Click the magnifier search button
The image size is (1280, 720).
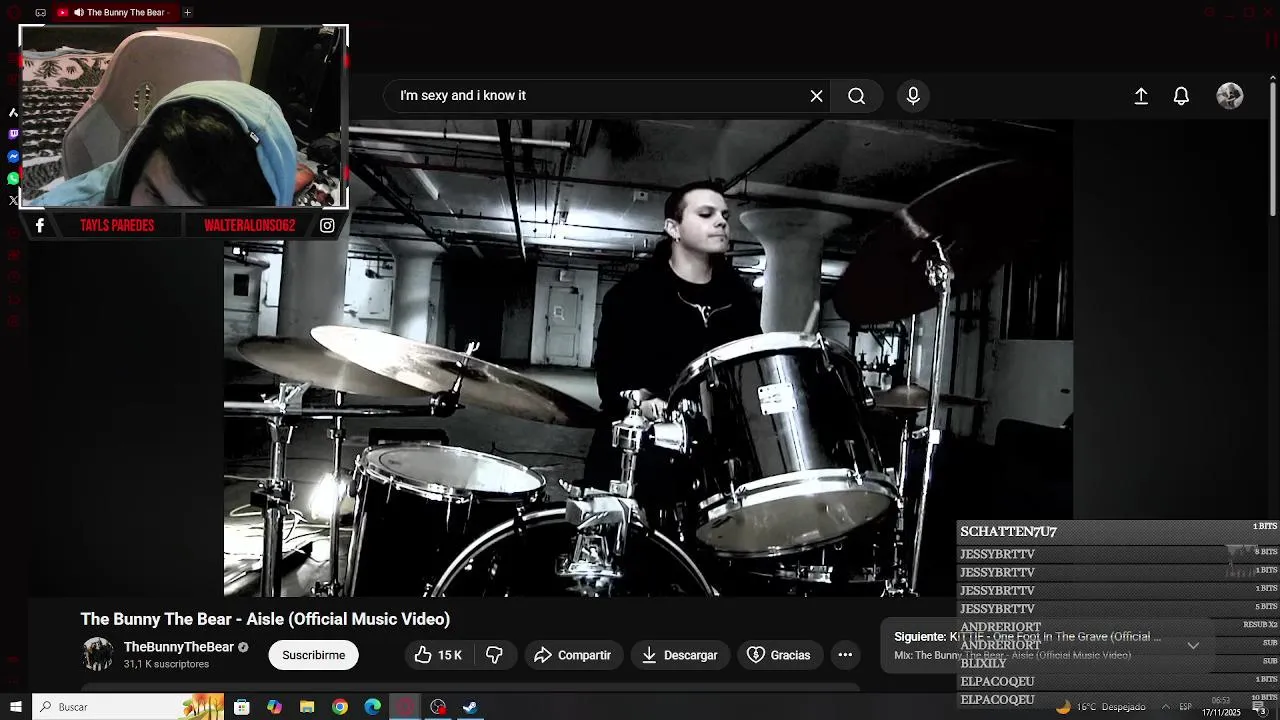click(x=857, y=96)
